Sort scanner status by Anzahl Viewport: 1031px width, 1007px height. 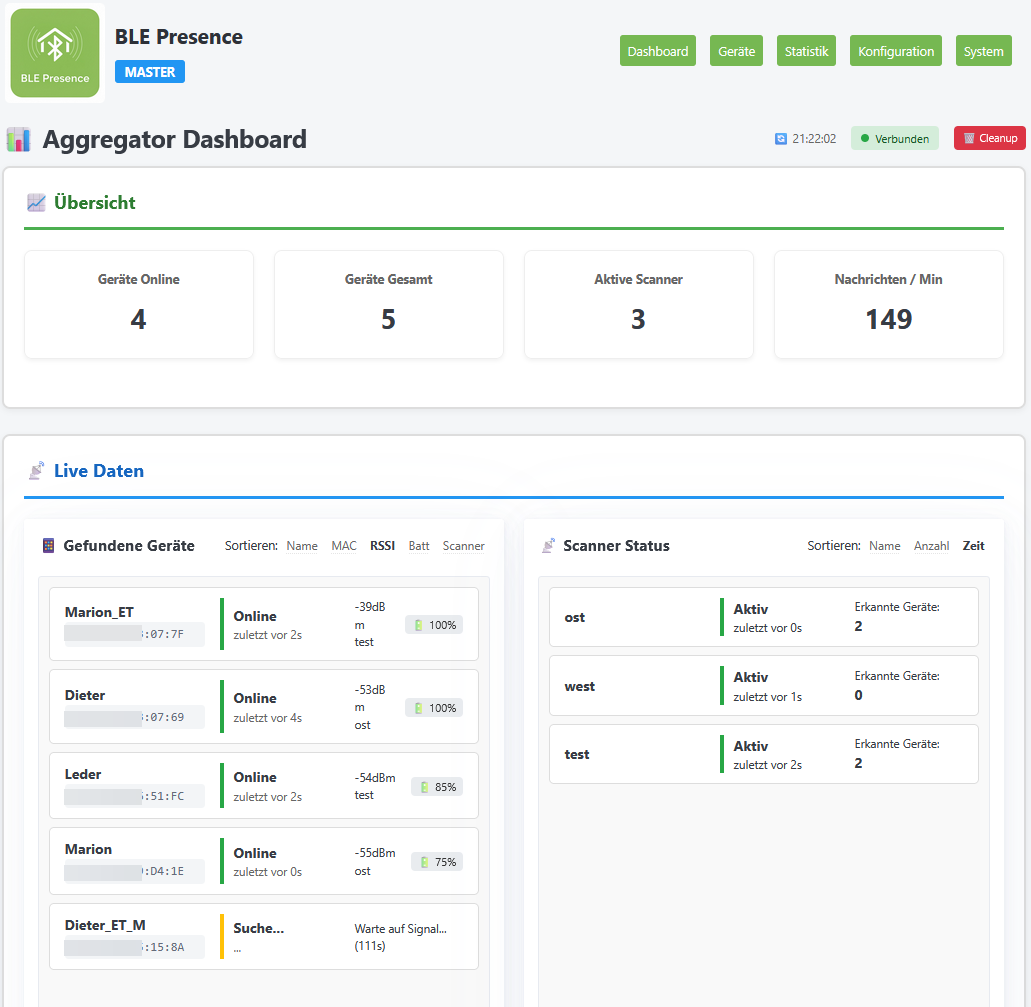pyautogui.click(x=931, y=546)
